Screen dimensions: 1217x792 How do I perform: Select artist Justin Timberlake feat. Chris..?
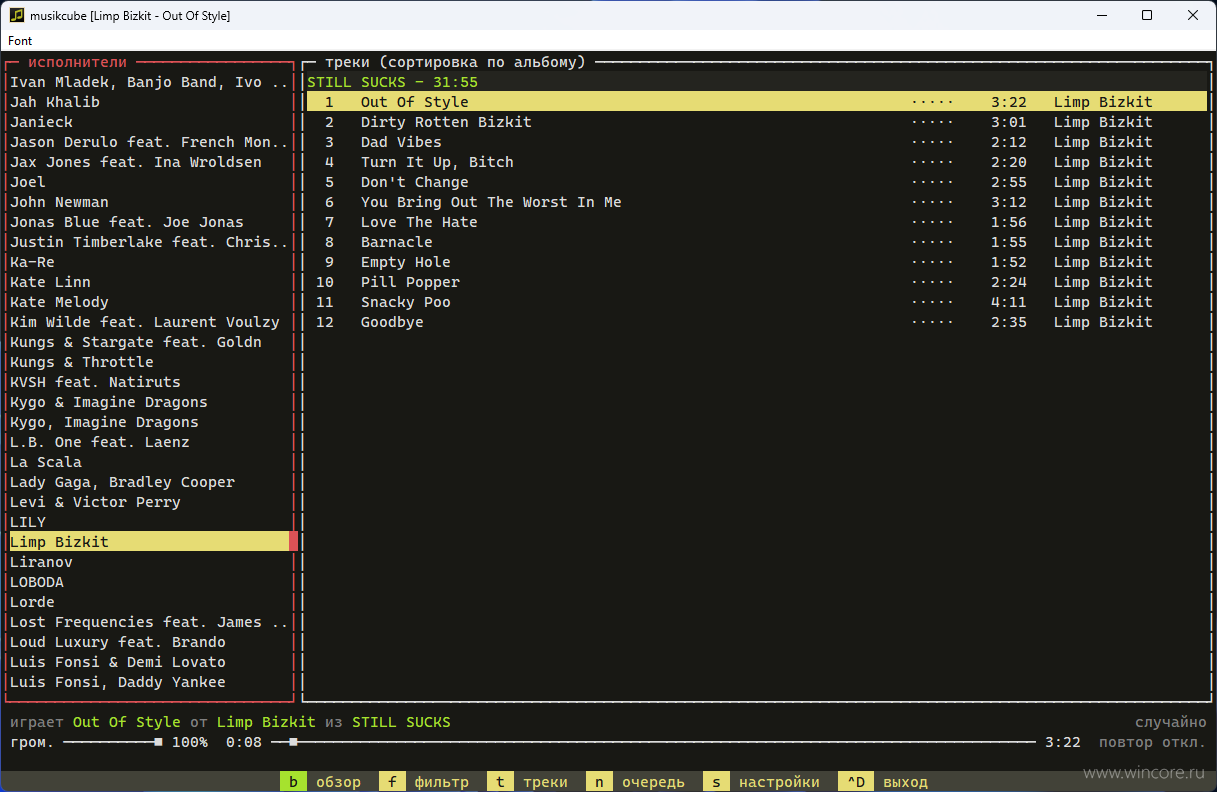click(148, 242)
